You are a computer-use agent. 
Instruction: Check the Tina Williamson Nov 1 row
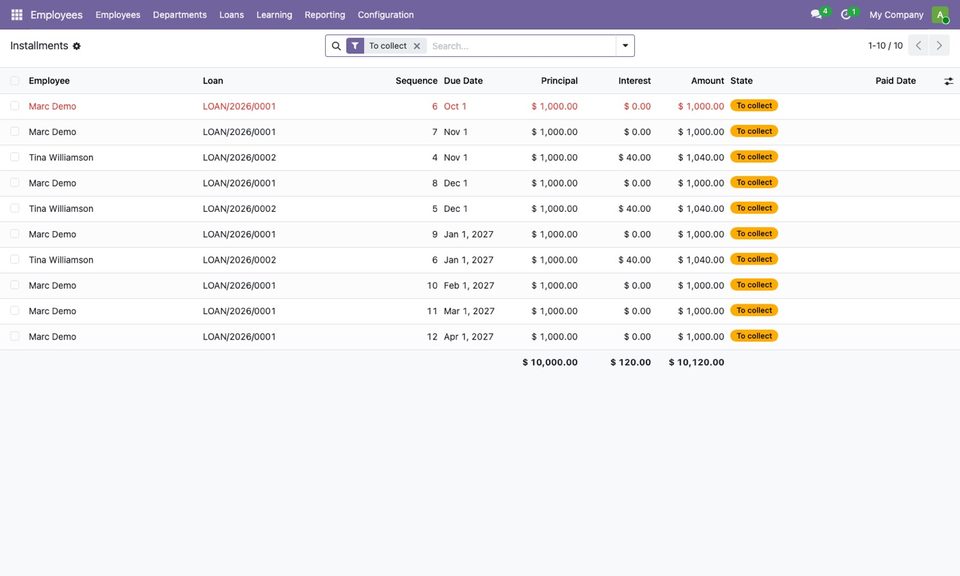point(15,157)
